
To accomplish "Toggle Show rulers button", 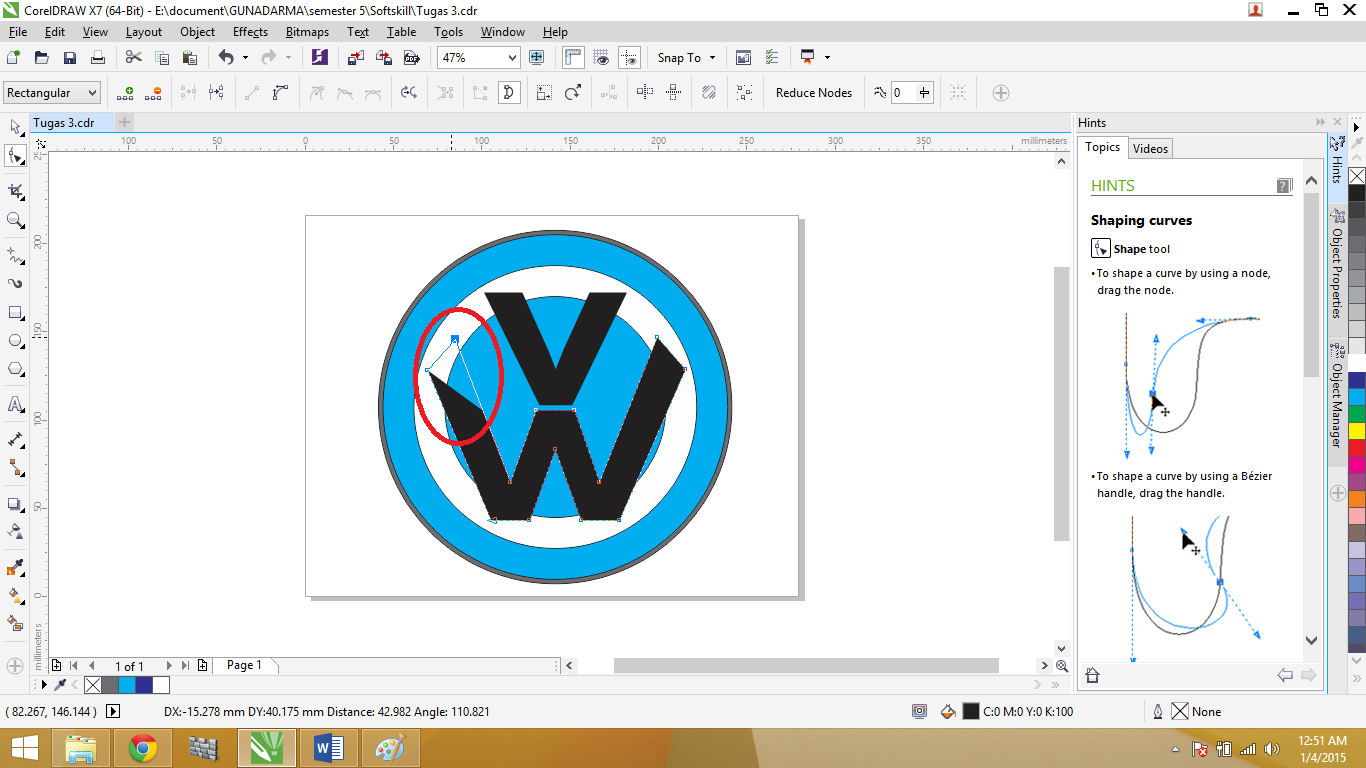I will point(574,58).
